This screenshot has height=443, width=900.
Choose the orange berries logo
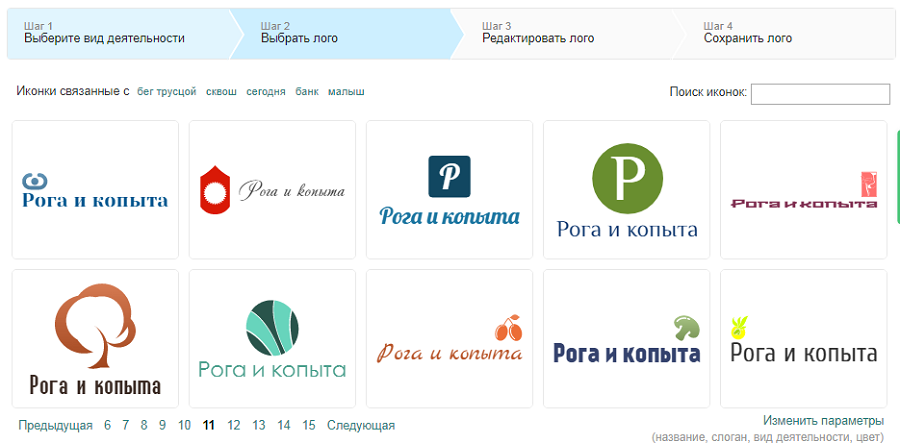449,339
